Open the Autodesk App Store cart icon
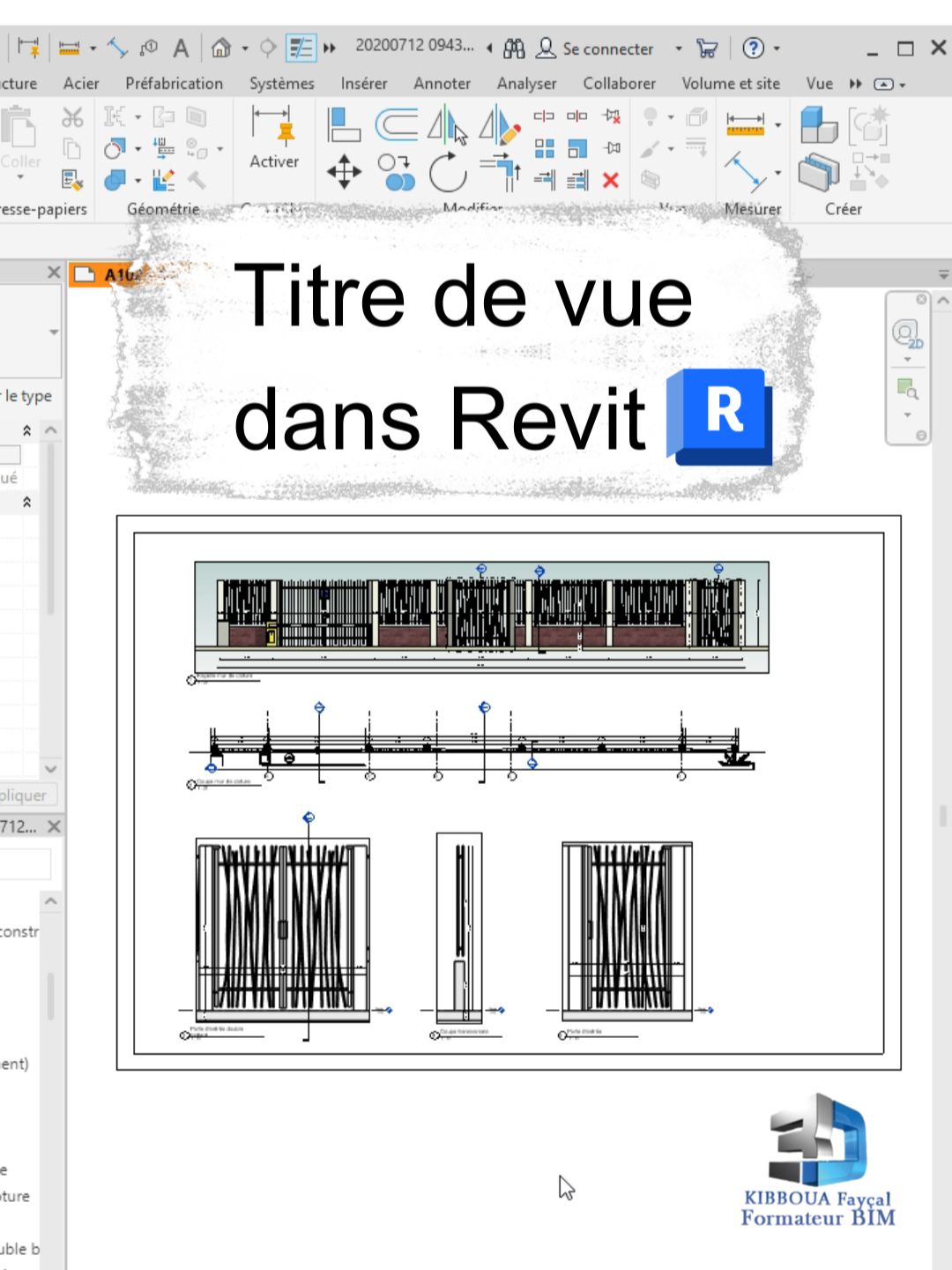Screen dimensions: 952x1270 click(707, 49)
